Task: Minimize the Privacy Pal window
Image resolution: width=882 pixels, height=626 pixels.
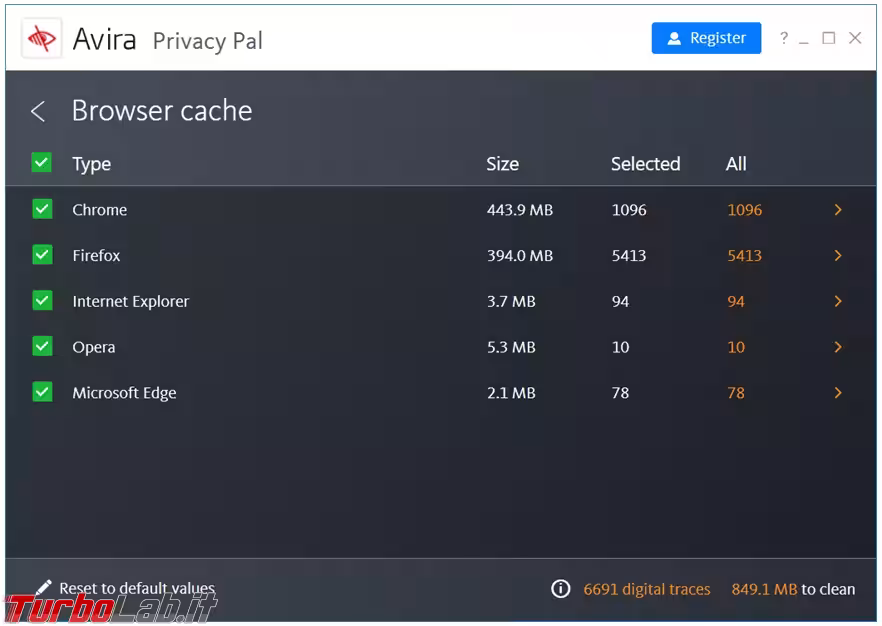Action: click(804, 39)
